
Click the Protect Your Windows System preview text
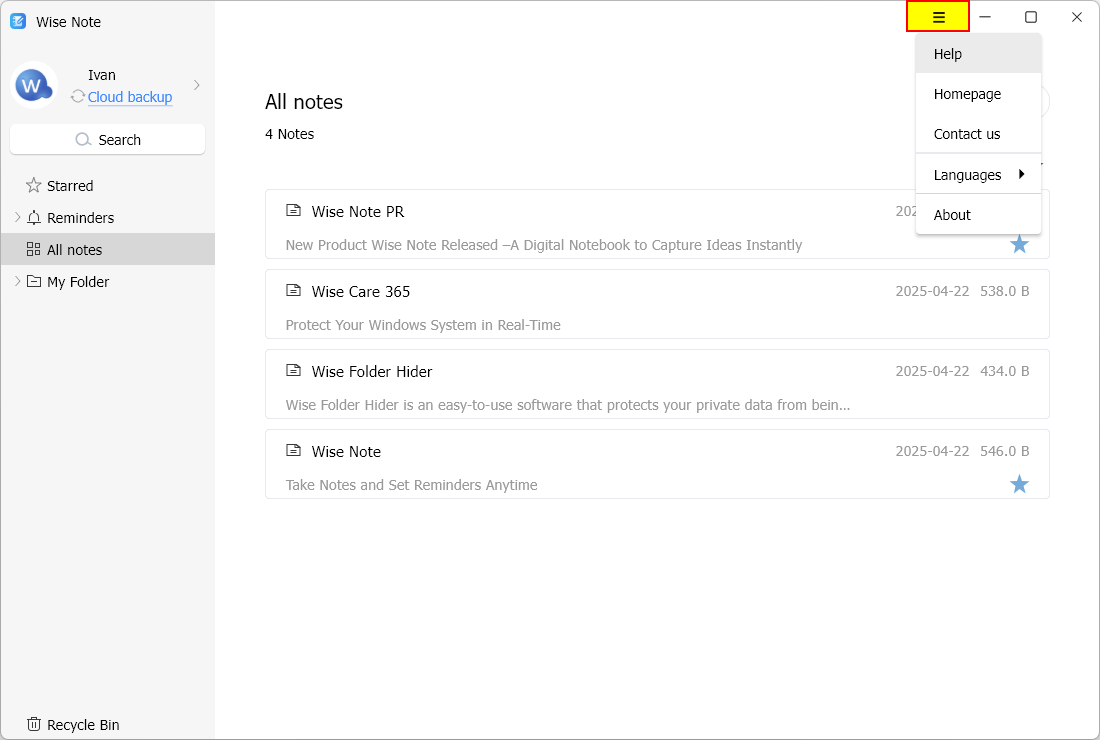[x=423, y=325]
